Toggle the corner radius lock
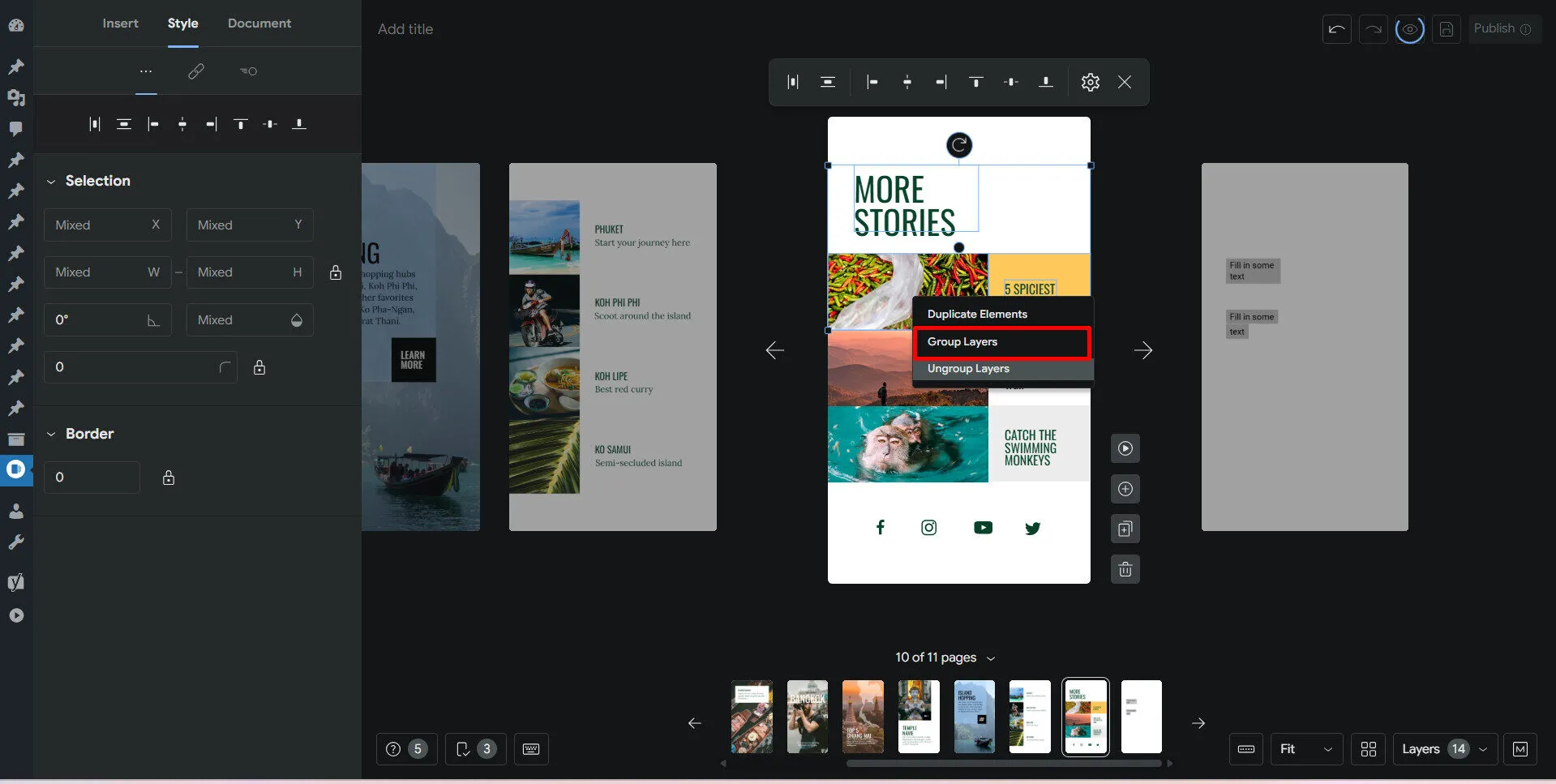 pos(259,367)
